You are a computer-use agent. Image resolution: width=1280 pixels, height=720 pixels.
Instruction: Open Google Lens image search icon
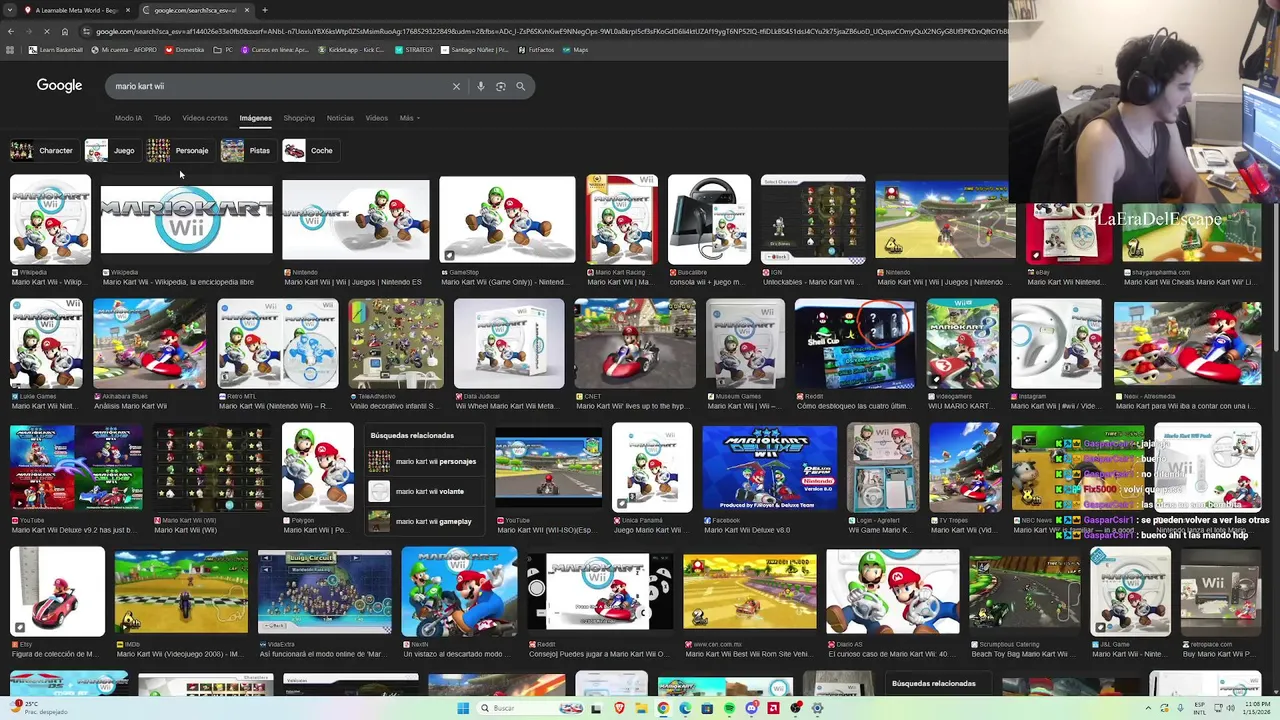(501, 86)
